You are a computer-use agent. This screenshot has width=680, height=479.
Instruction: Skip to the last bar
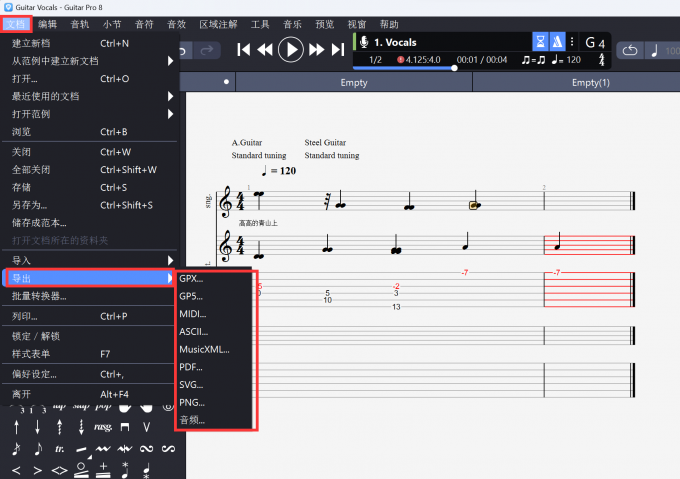click(339, 49)
